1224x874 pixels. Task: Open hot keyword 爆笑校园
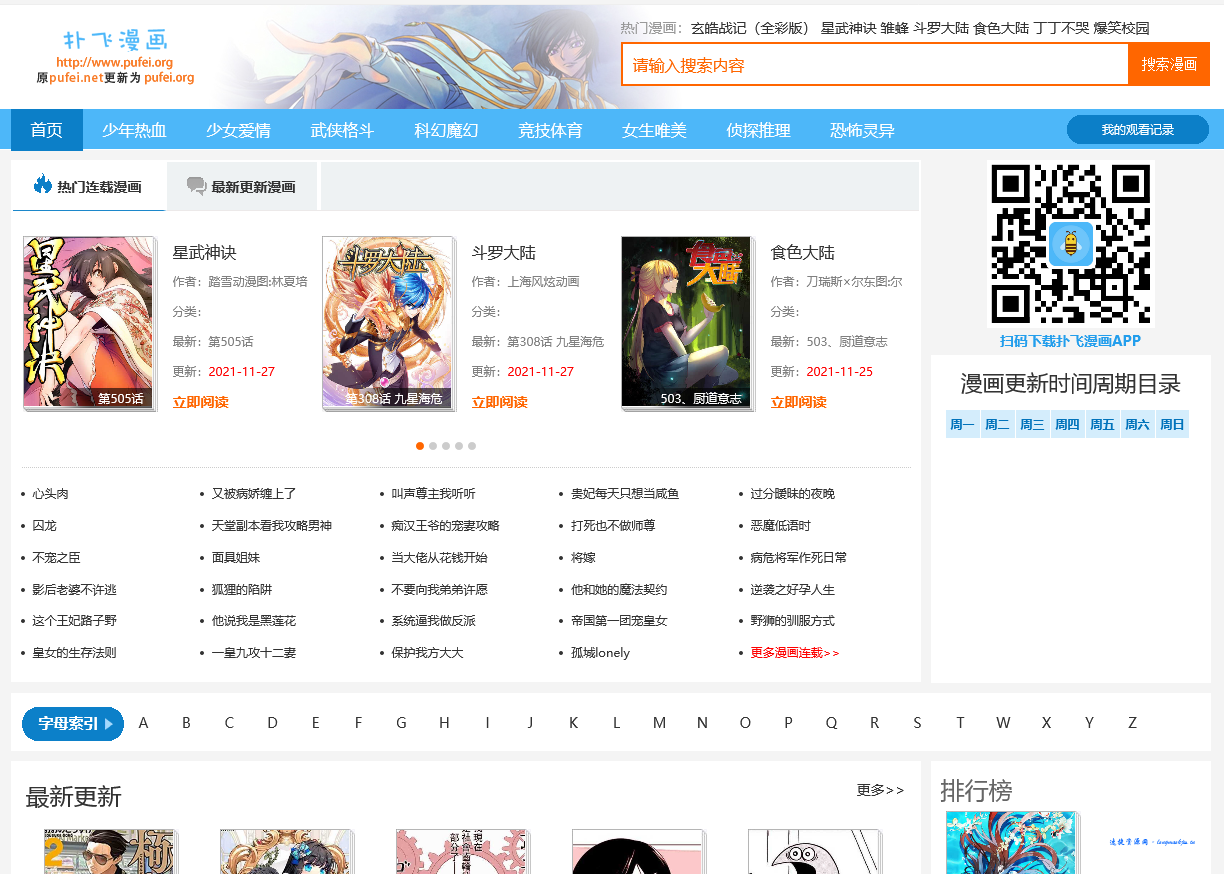(x=1121, y=28)
